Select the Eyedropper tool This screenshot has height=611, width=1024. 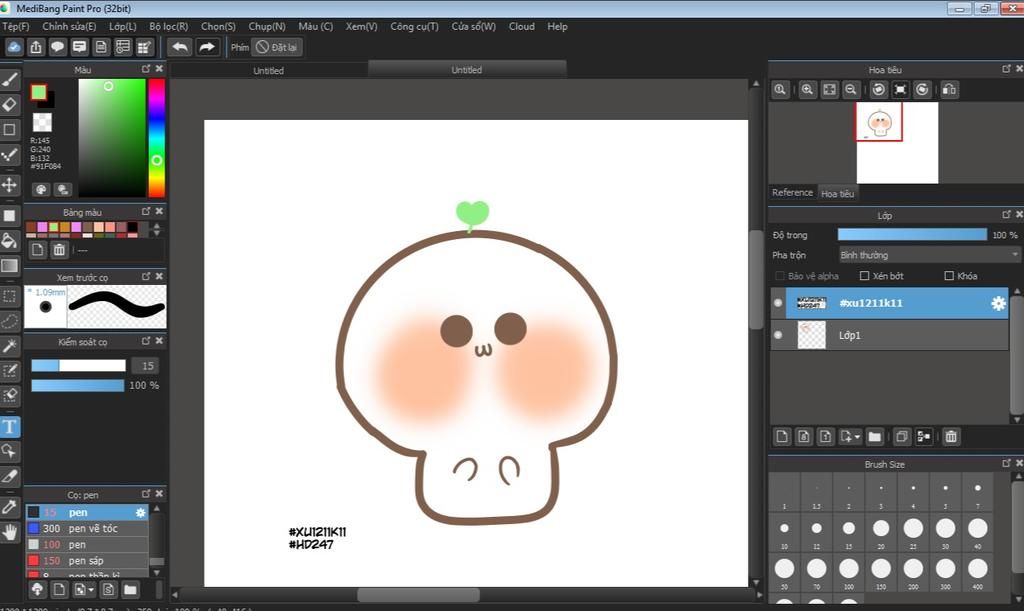pos(10,507)
